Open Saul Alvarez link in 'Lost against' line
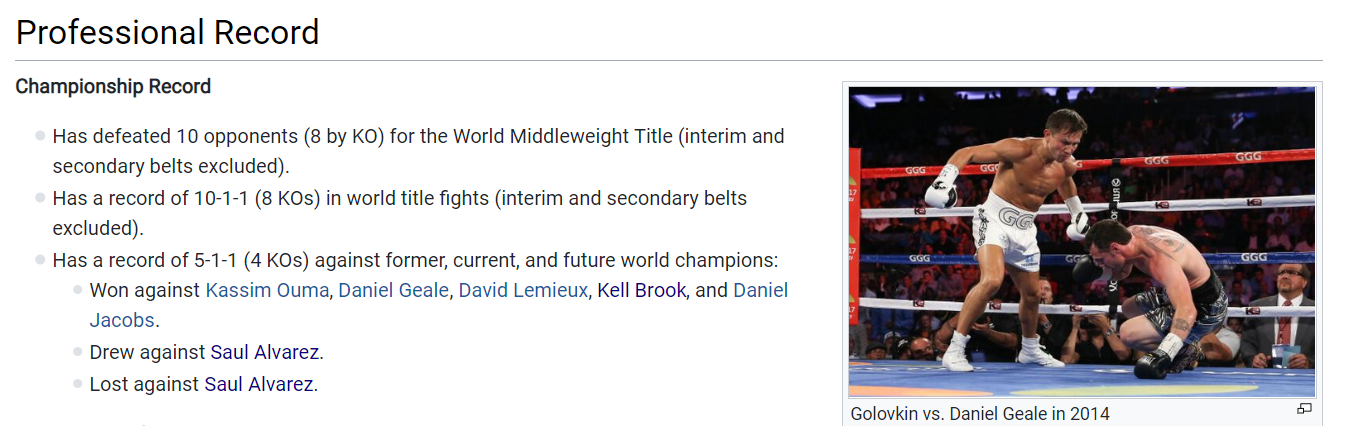The image size is (1354, 426). coord(259,384)
